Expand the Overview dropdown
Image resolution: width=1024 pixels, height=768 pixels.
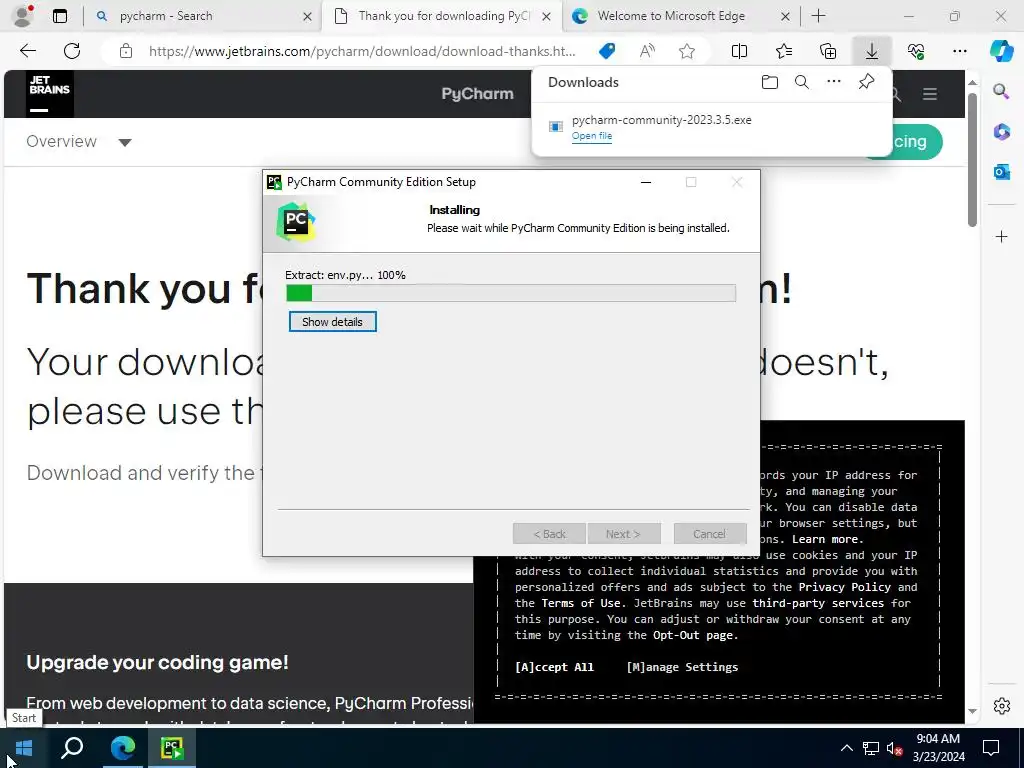click(78, 142)
